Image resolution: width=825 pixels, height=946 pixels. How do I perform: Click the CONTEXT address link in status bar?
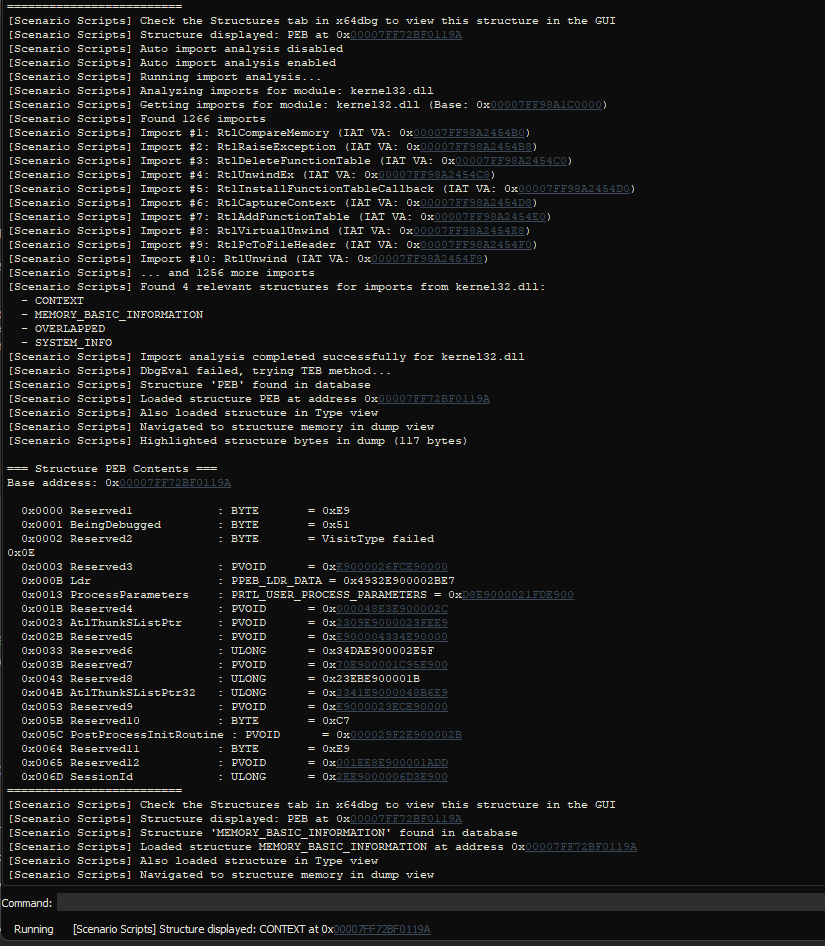coord(382,930)
